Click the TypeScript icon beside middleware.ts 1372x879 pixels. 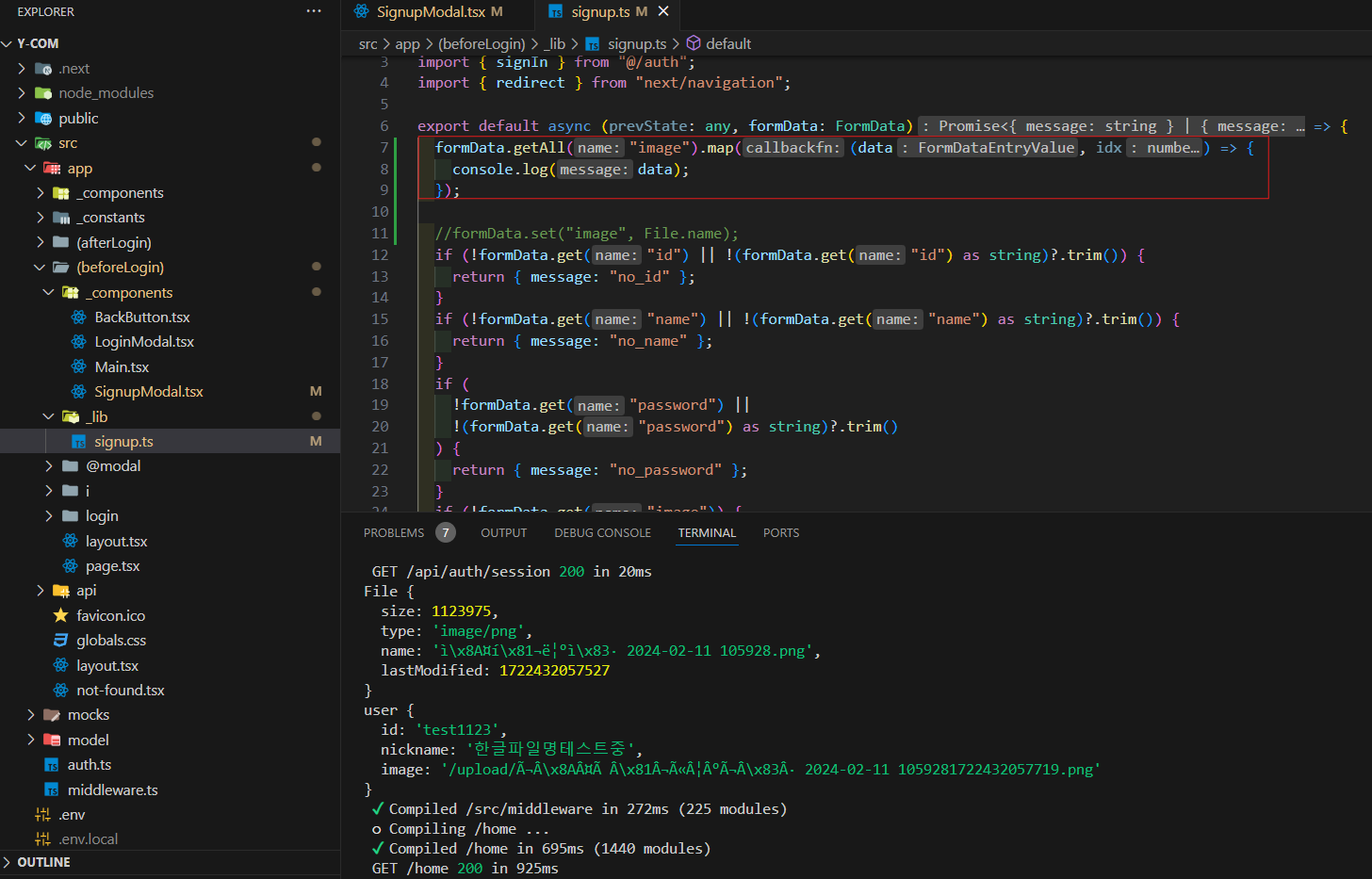point(53,790)
